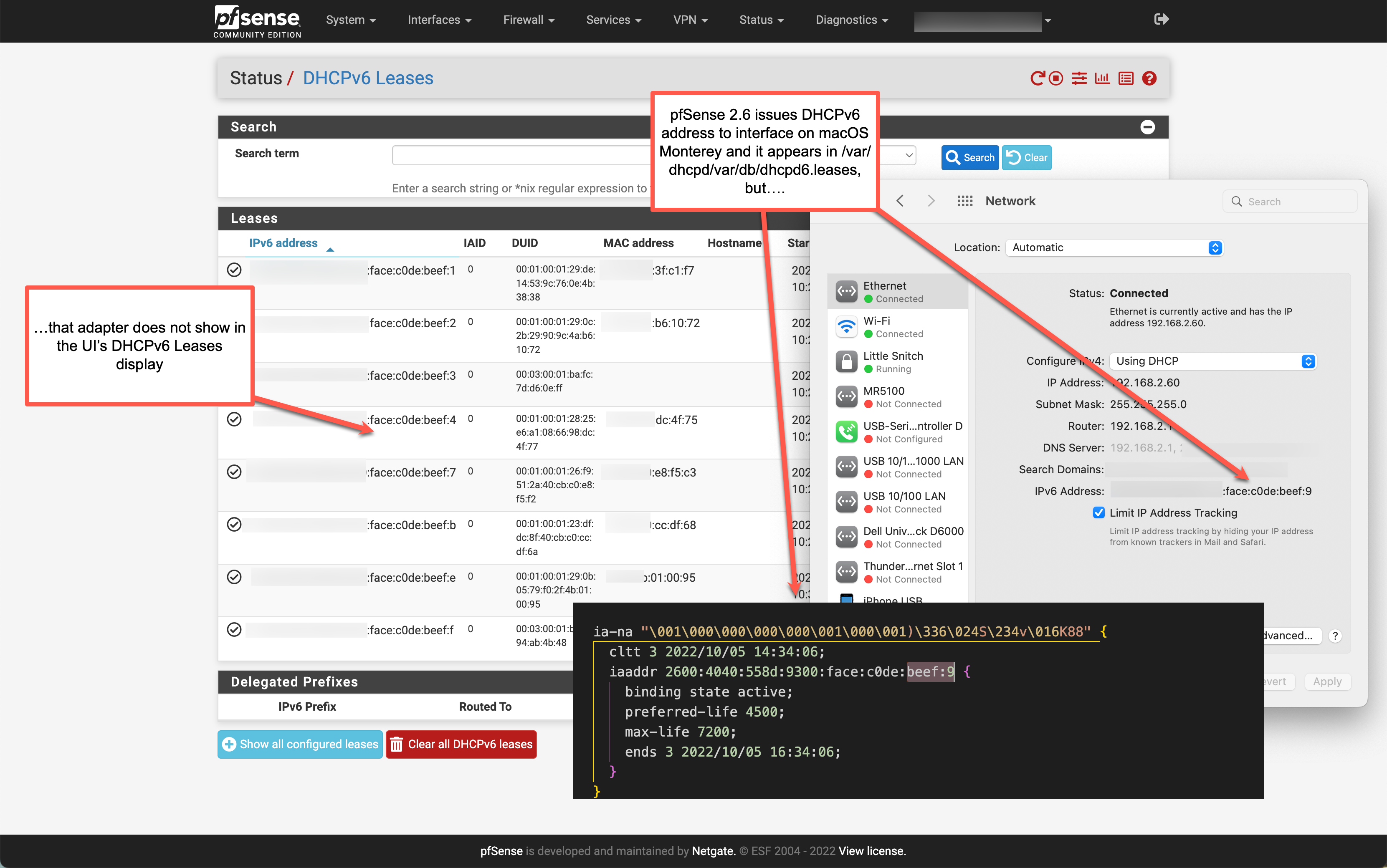
Task: Open the Diagnostics menu
Action: [852, 20]
